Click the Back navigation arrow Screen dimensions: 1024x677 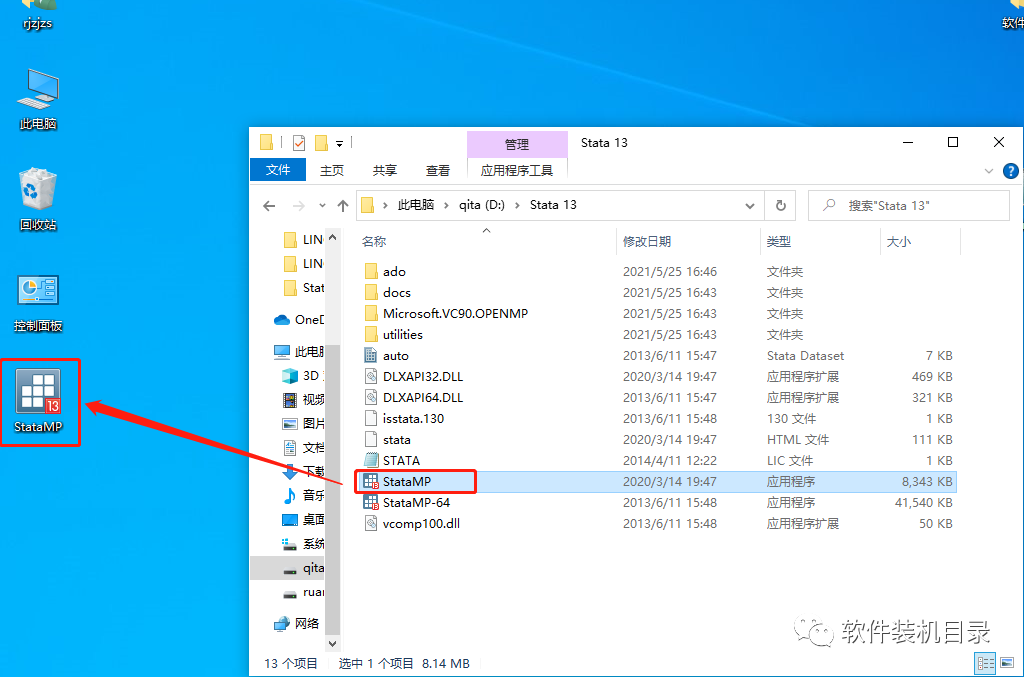pyautogui.click(x=269, y=206)
